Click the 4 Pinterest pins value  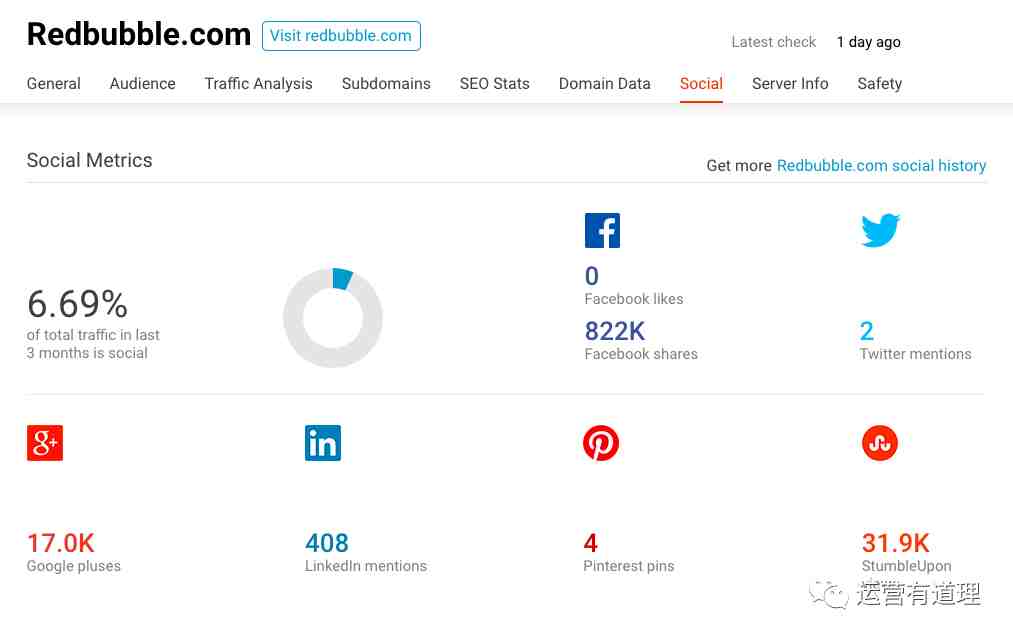click(590, 543)
